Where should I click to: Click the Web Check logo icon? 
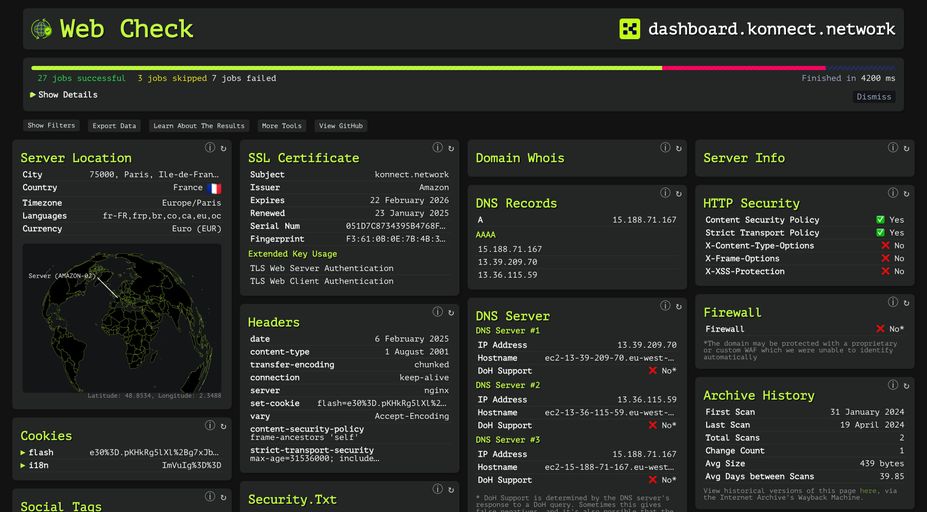click(x=41, y=29)
